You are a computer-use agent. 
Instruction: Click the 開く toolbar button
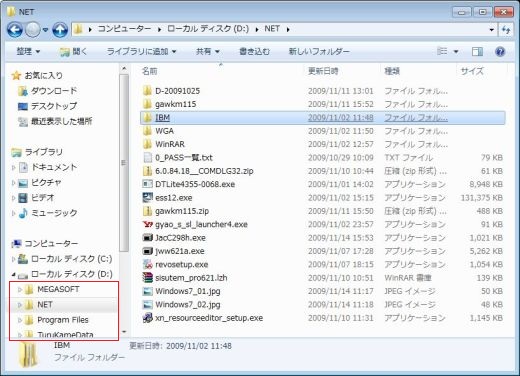pyautogui.click(x=73, y=51)
